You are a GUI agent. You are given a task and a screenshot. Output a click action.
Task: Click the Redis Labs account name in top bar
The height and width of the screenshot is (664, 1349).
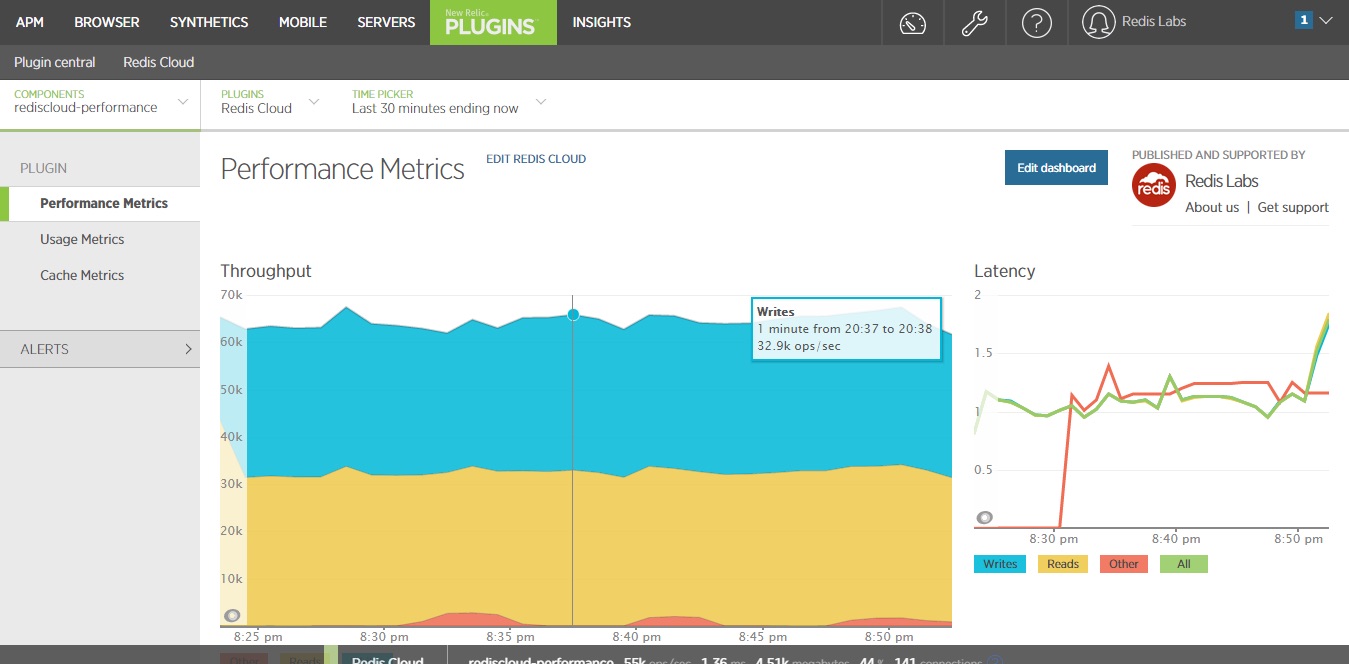(x=1153, y=21)
